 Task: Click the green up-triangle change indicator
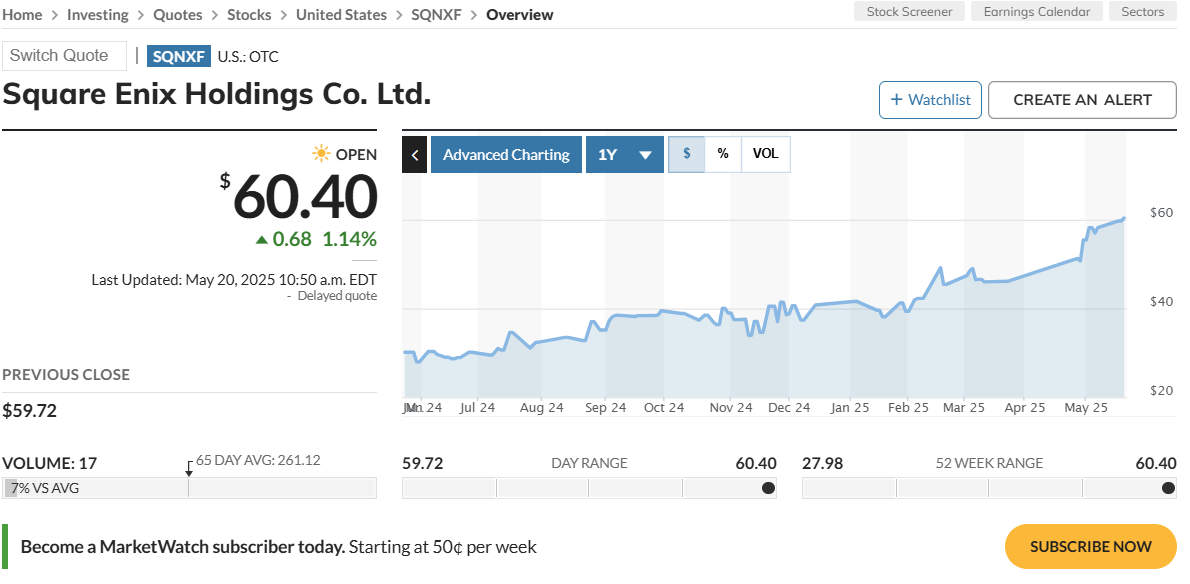pos(262,240)
